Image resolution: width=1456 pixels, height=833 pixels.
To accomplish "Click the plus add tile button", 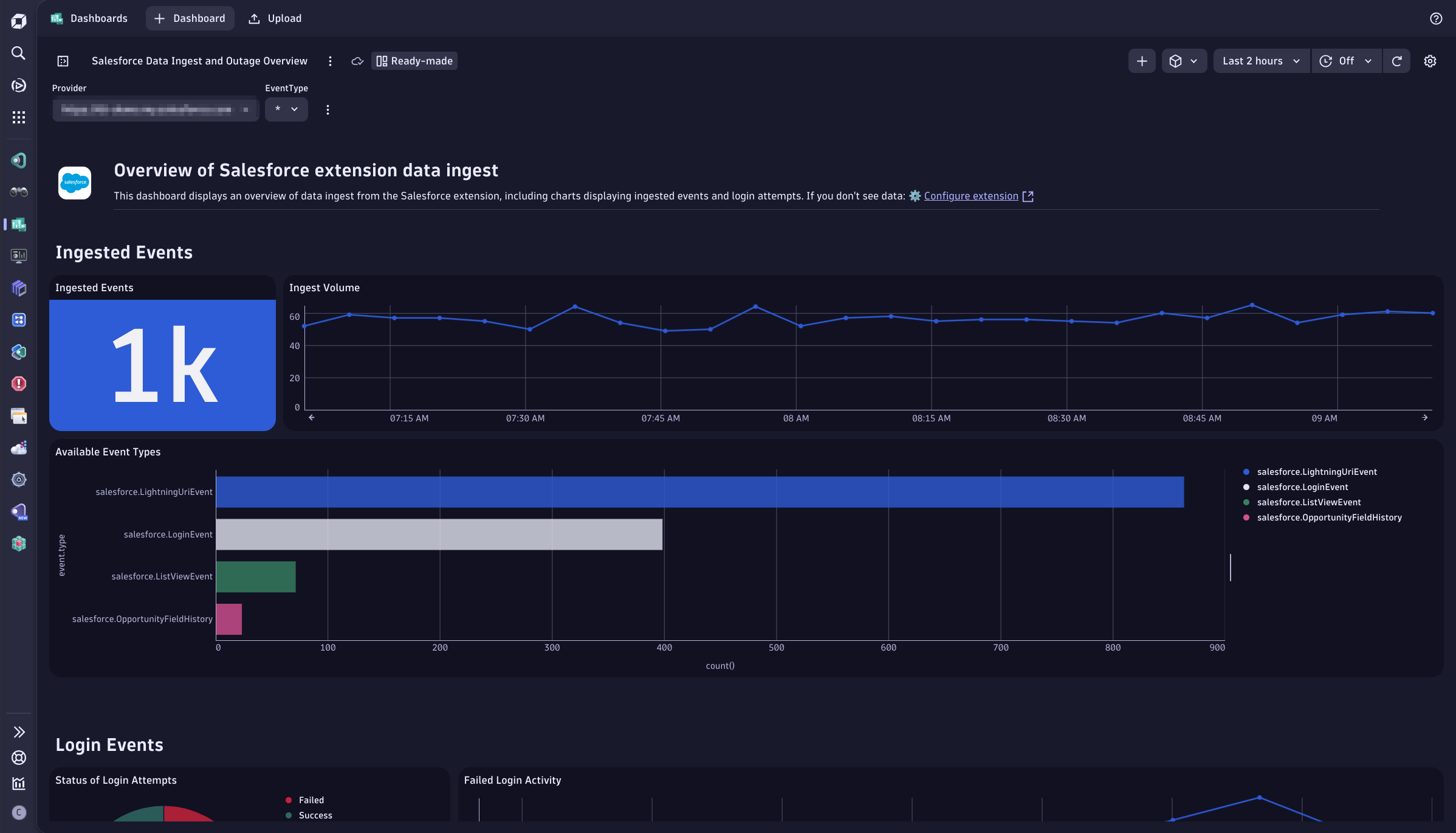I will tap(1142, 61).
